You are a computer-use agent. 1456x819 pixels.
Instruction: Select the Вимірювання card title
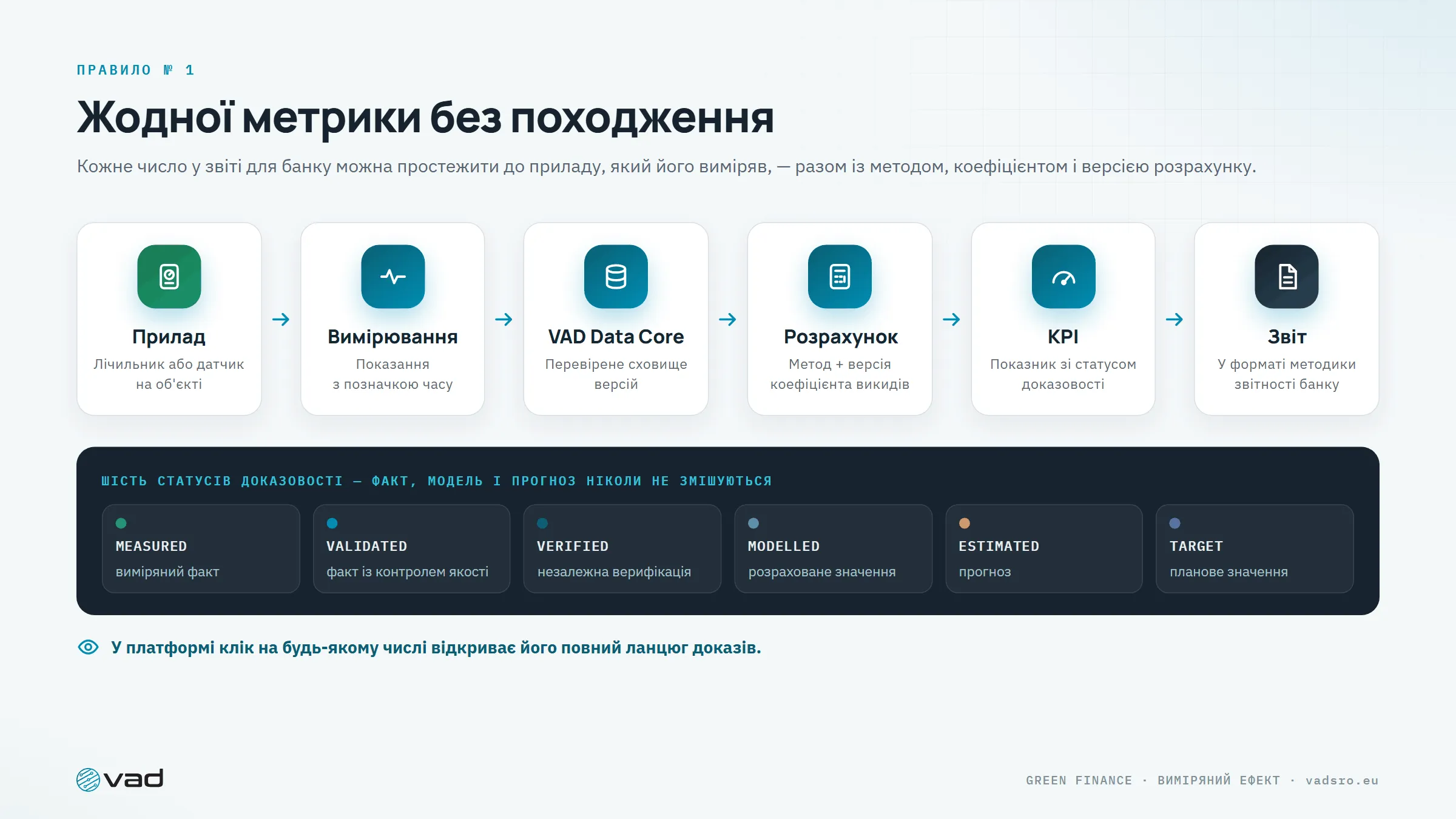(x=393, y=337)
